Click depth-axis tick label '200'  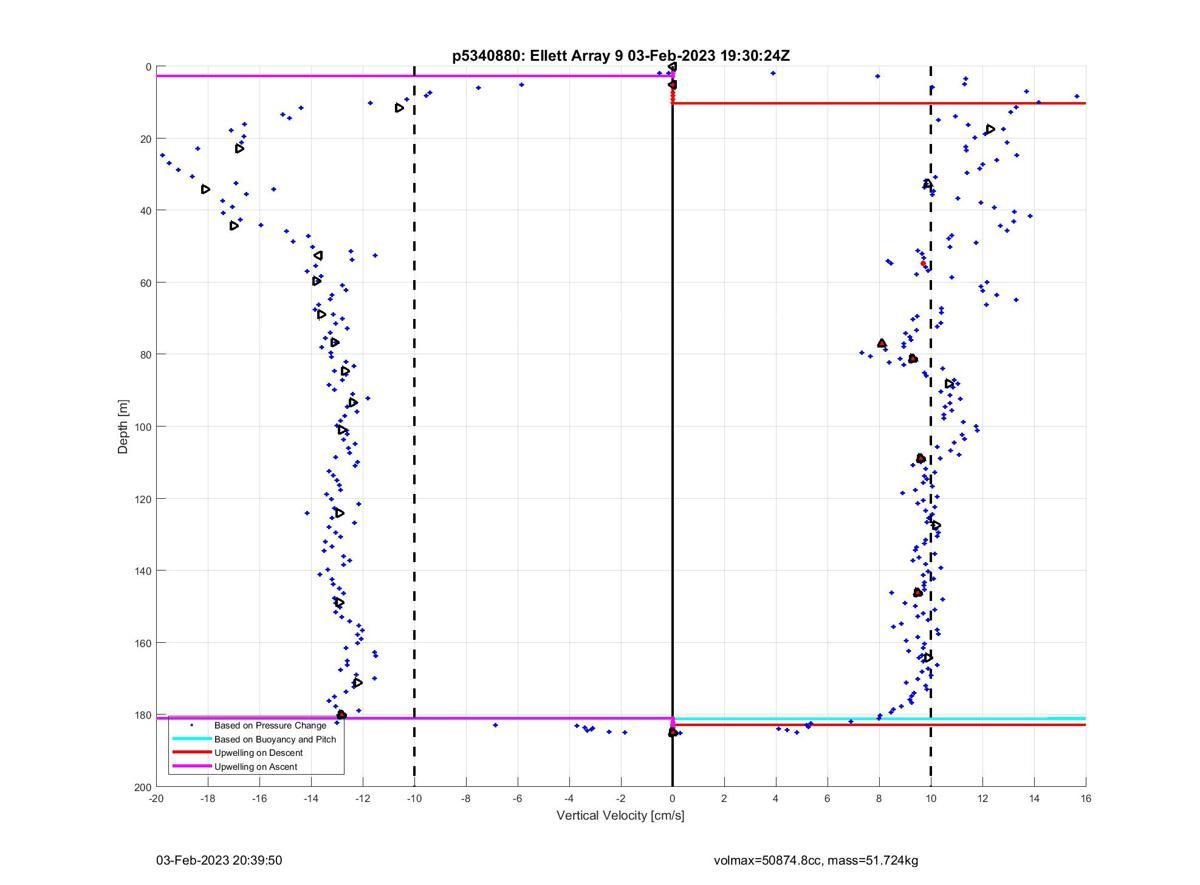[142, 787]
